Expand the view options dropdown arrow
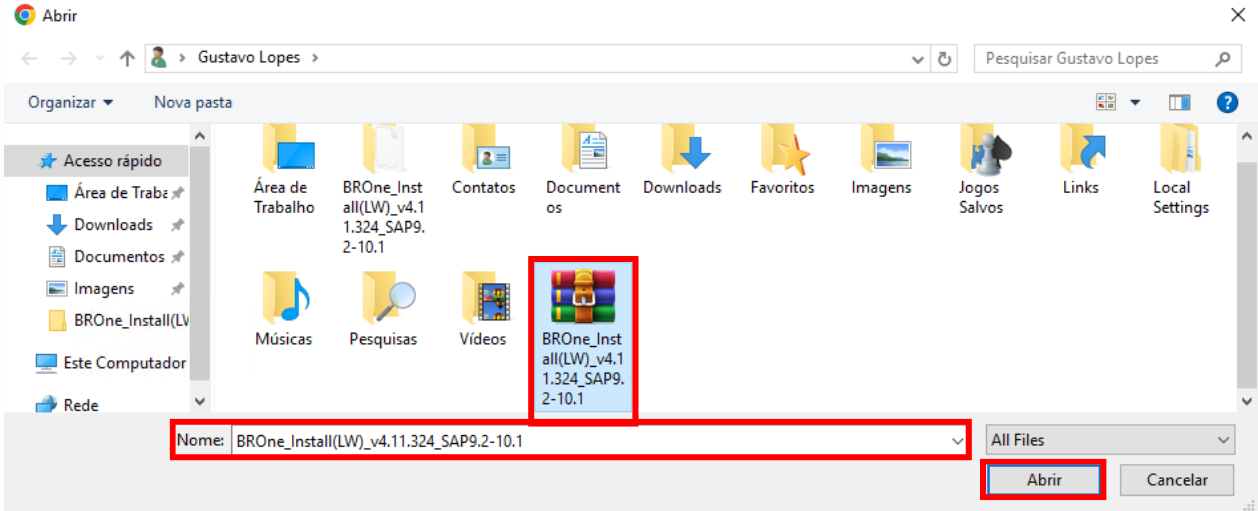Viewport: 1258px width, 511px height. [1135, 102]
